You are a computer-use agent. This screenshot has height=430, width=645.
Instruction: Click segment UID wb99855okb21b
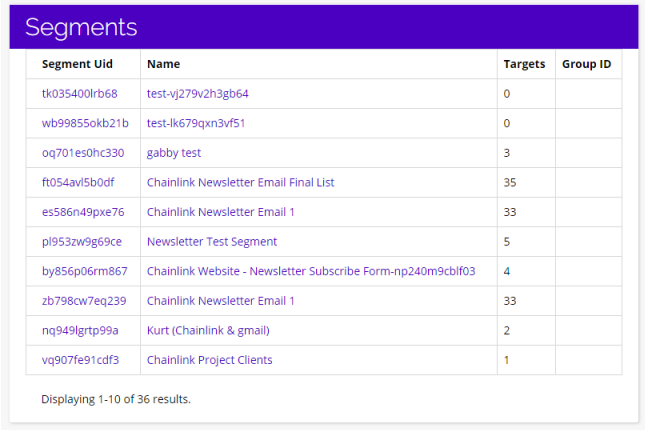[85, 123]
